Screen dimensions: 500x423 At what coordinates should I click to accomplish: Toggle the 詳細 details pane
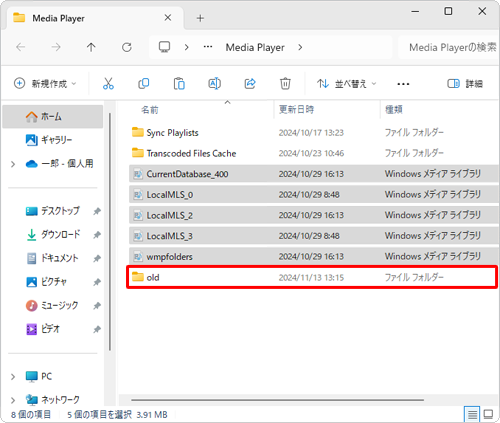click(465, 84)
